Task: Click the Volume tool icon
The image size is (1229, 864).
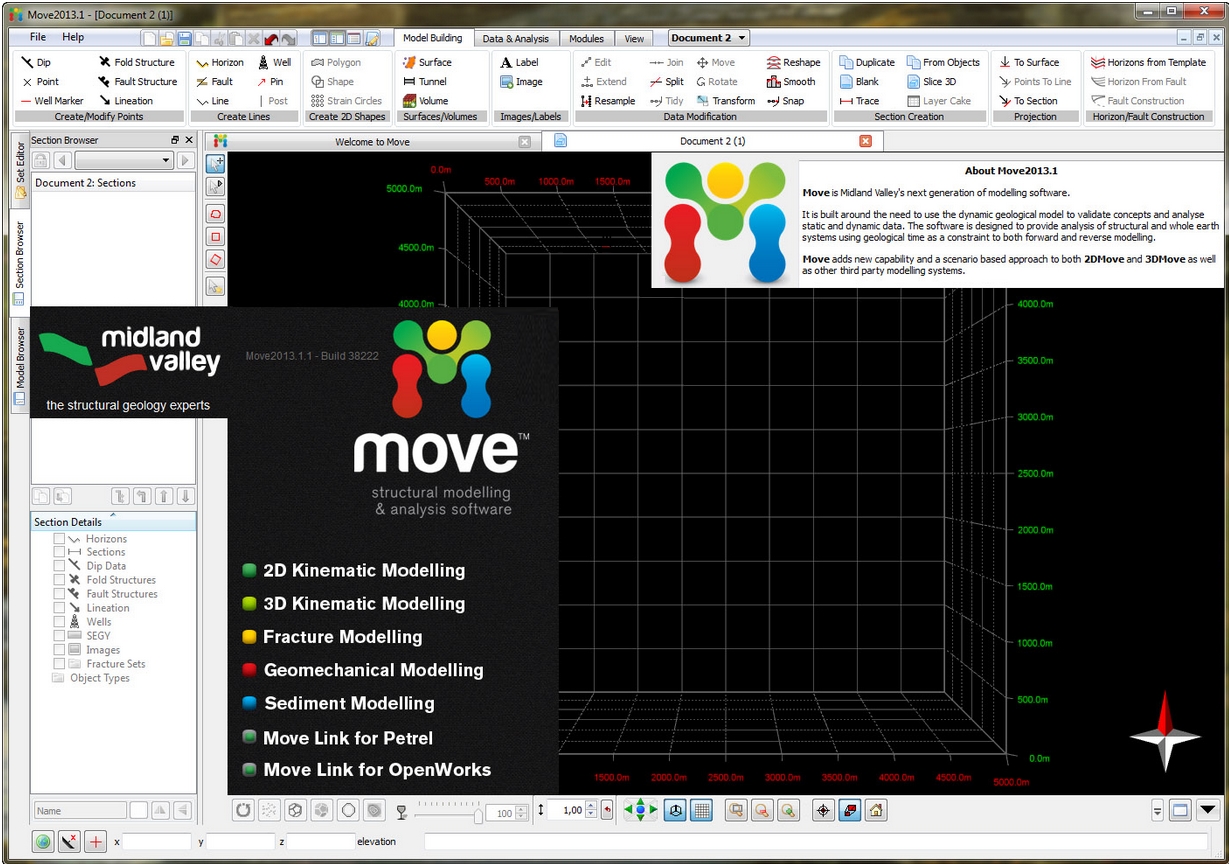Action: pyautogui.click(x=410, y=101)
